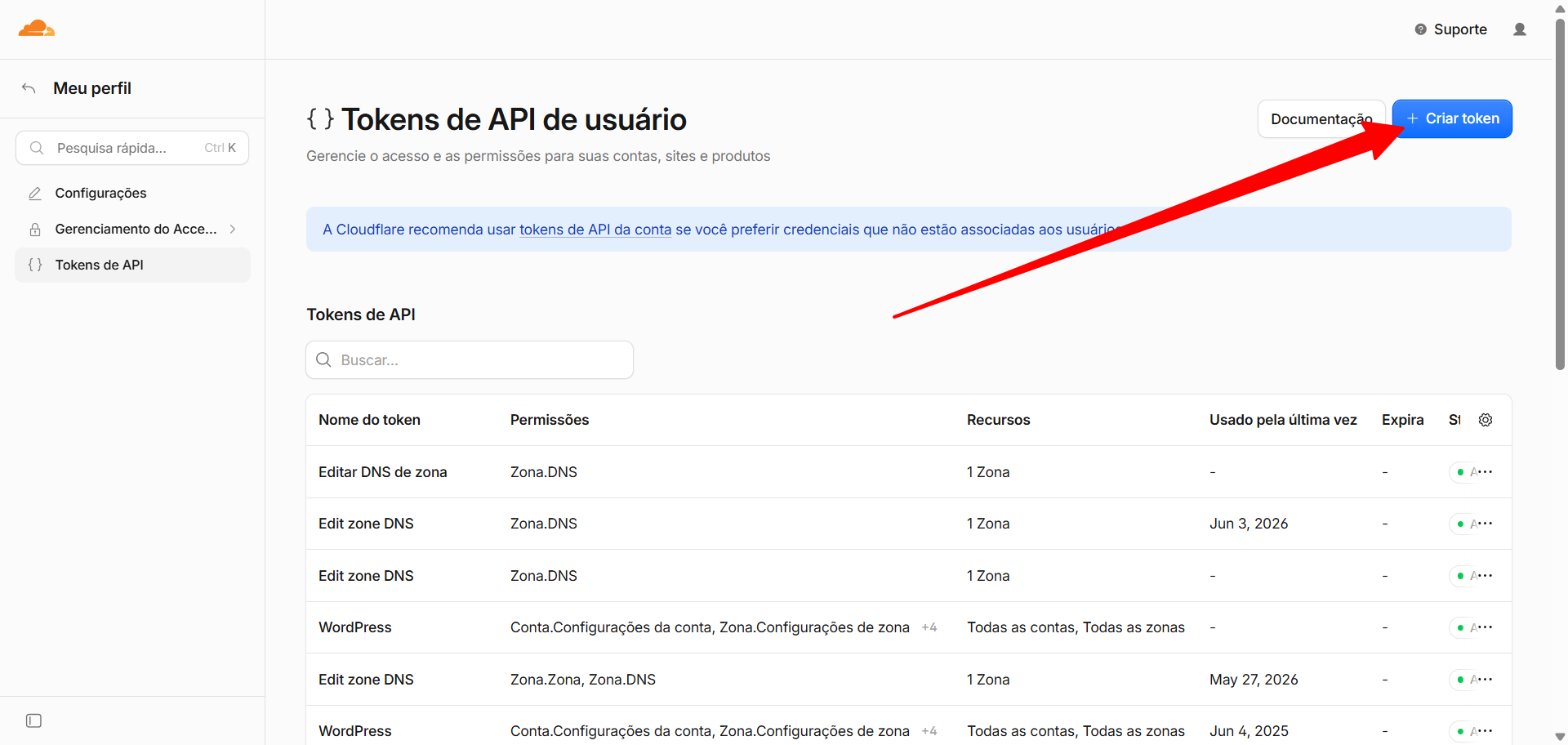Expand Gerenciamento do Acesso chevron
This screenshot has height=745, width=1568.
coord(233,230)
